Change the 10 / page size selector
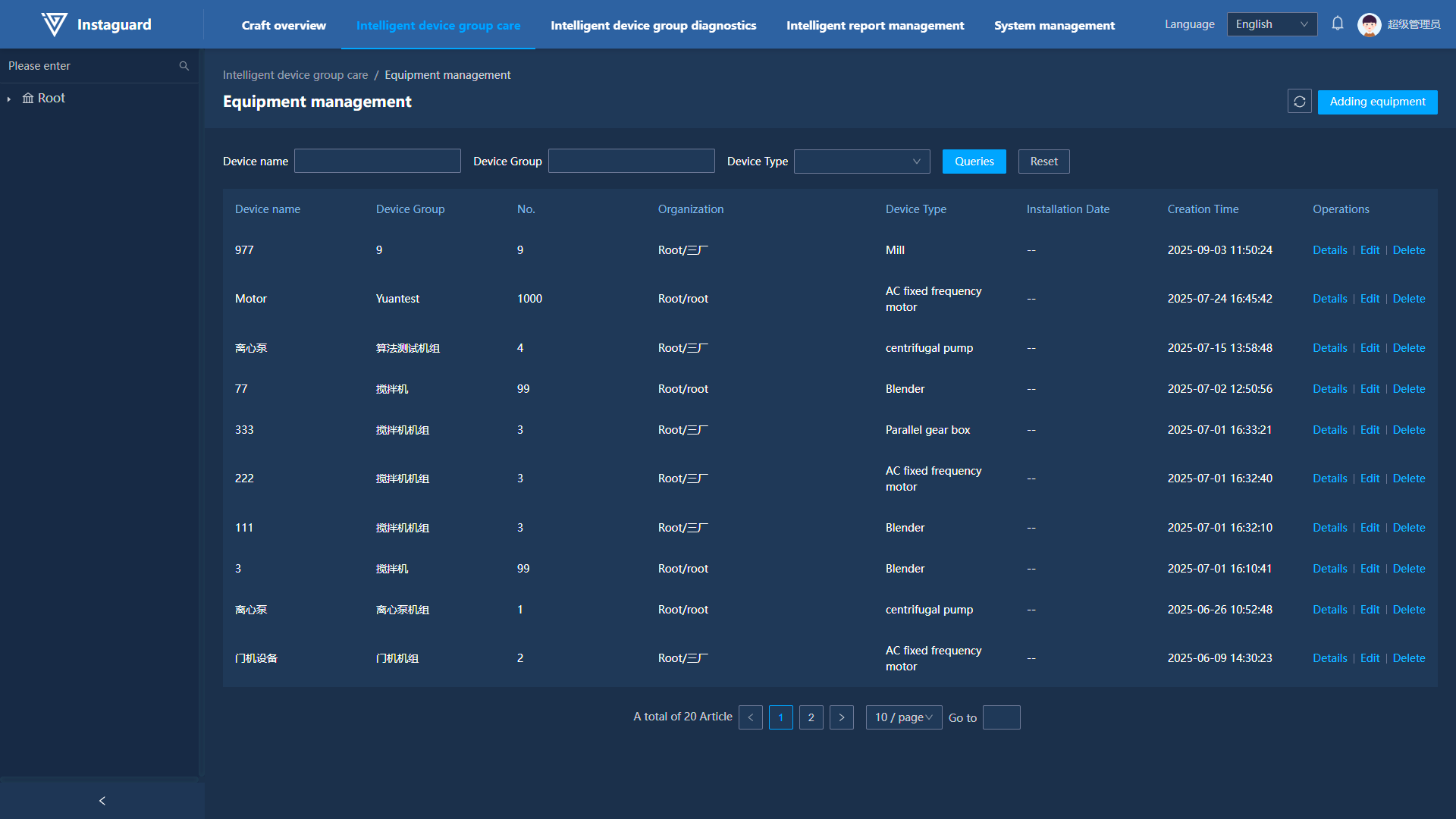 (x=903, y=717)
